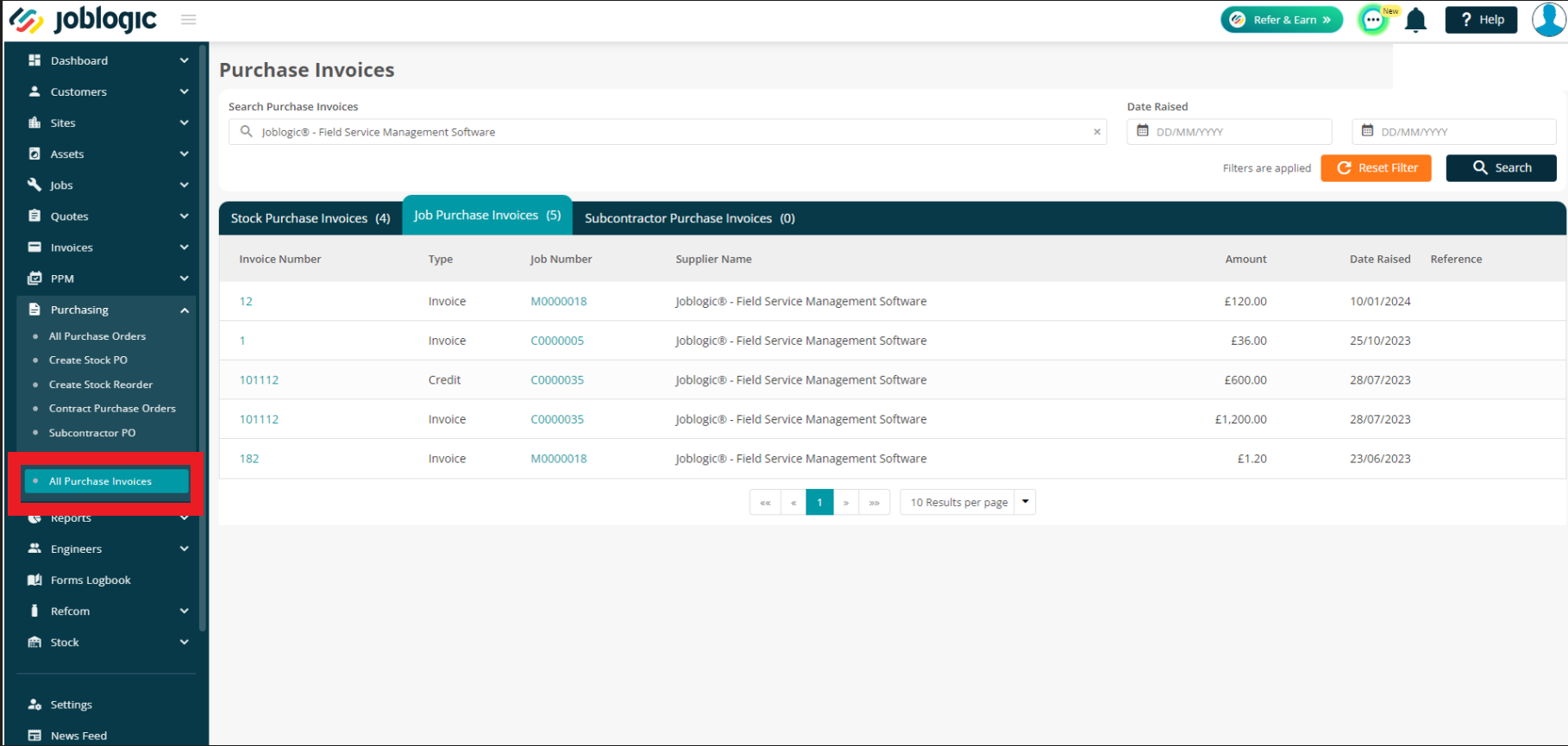Click the Refer & Earn button
The image size is (1568, 746).
tap(1282, 20)
